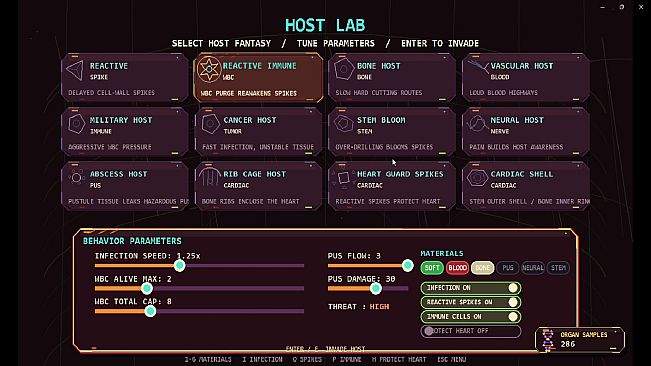Click the Rib Cage Host ribs icon
651x366 pixels.
click(210, 177)
